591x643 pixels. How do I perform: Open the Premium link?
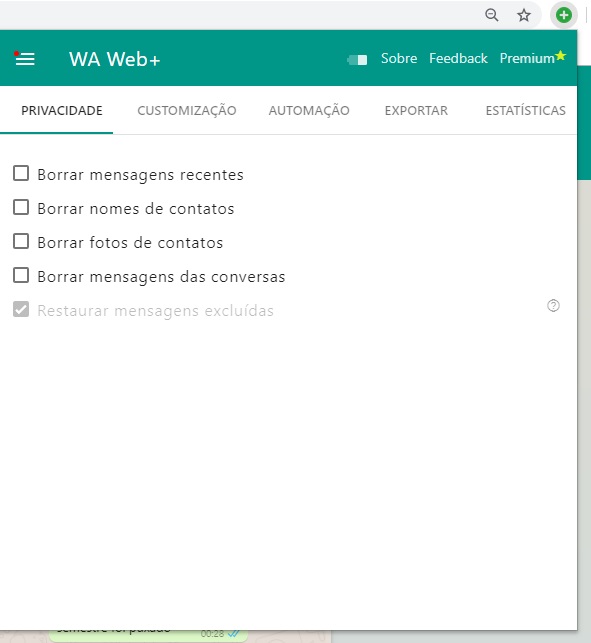coord(527,58)
